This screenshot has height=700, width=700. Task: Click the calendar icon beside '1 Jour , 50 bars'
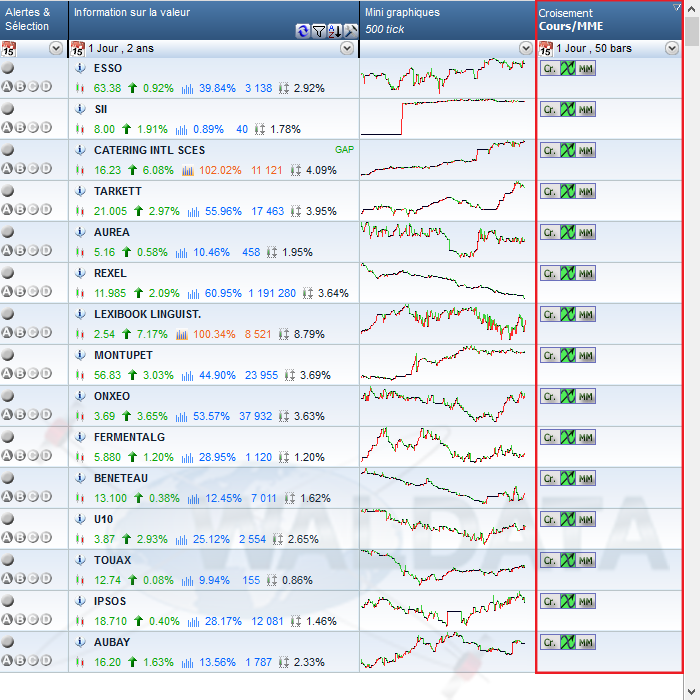tap(546, 49)
